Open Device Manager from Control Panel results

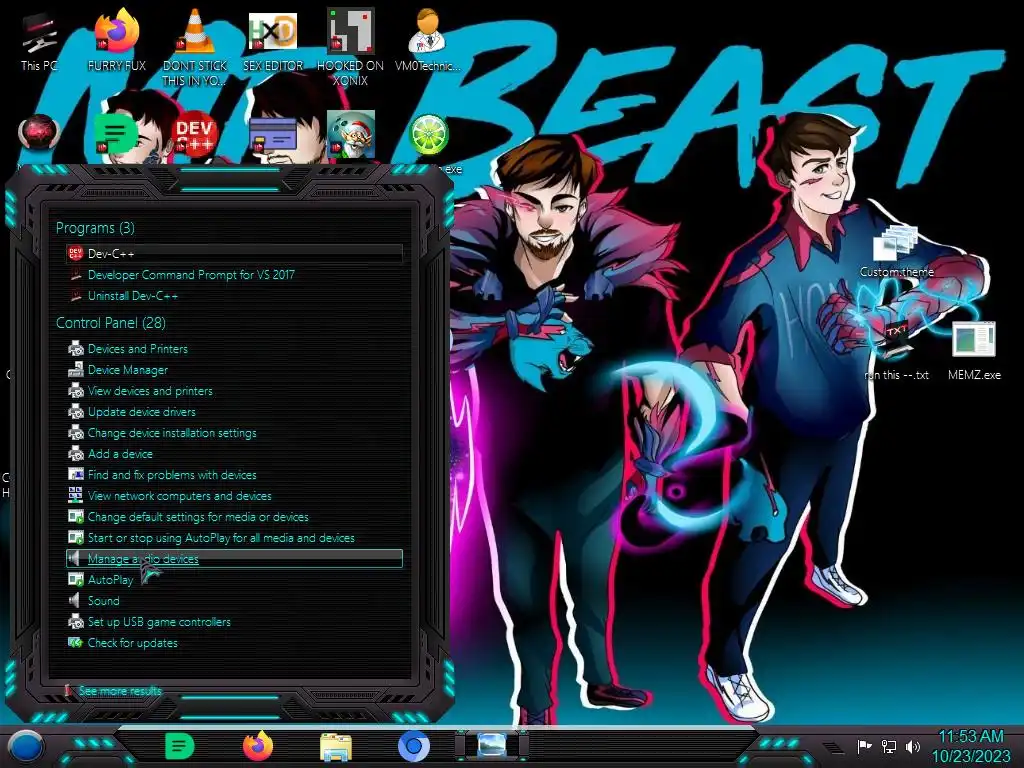tap(234, 370)
